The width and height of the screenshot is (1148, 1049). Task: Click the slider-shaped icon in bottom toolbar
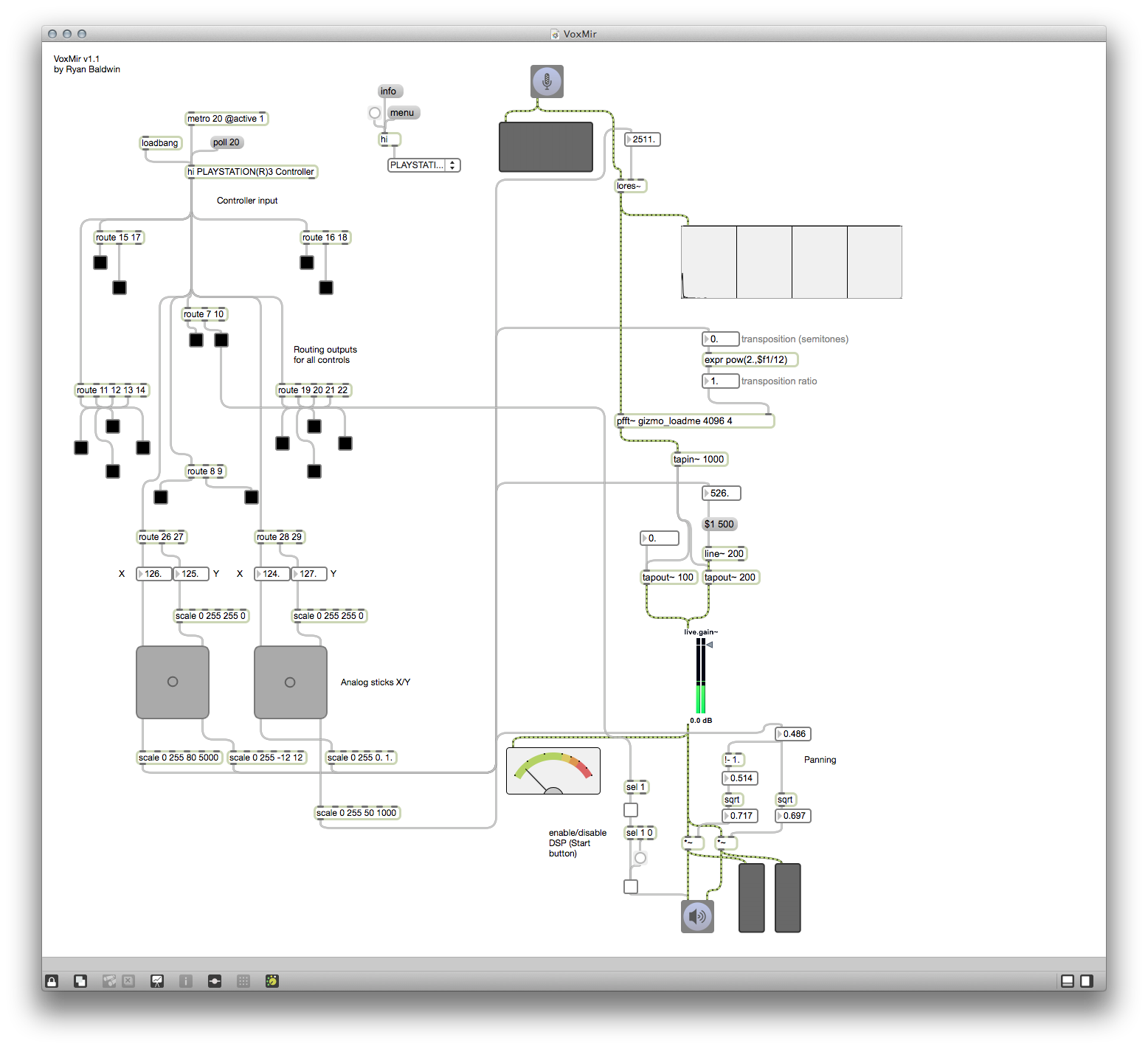(x=215, y=980)
